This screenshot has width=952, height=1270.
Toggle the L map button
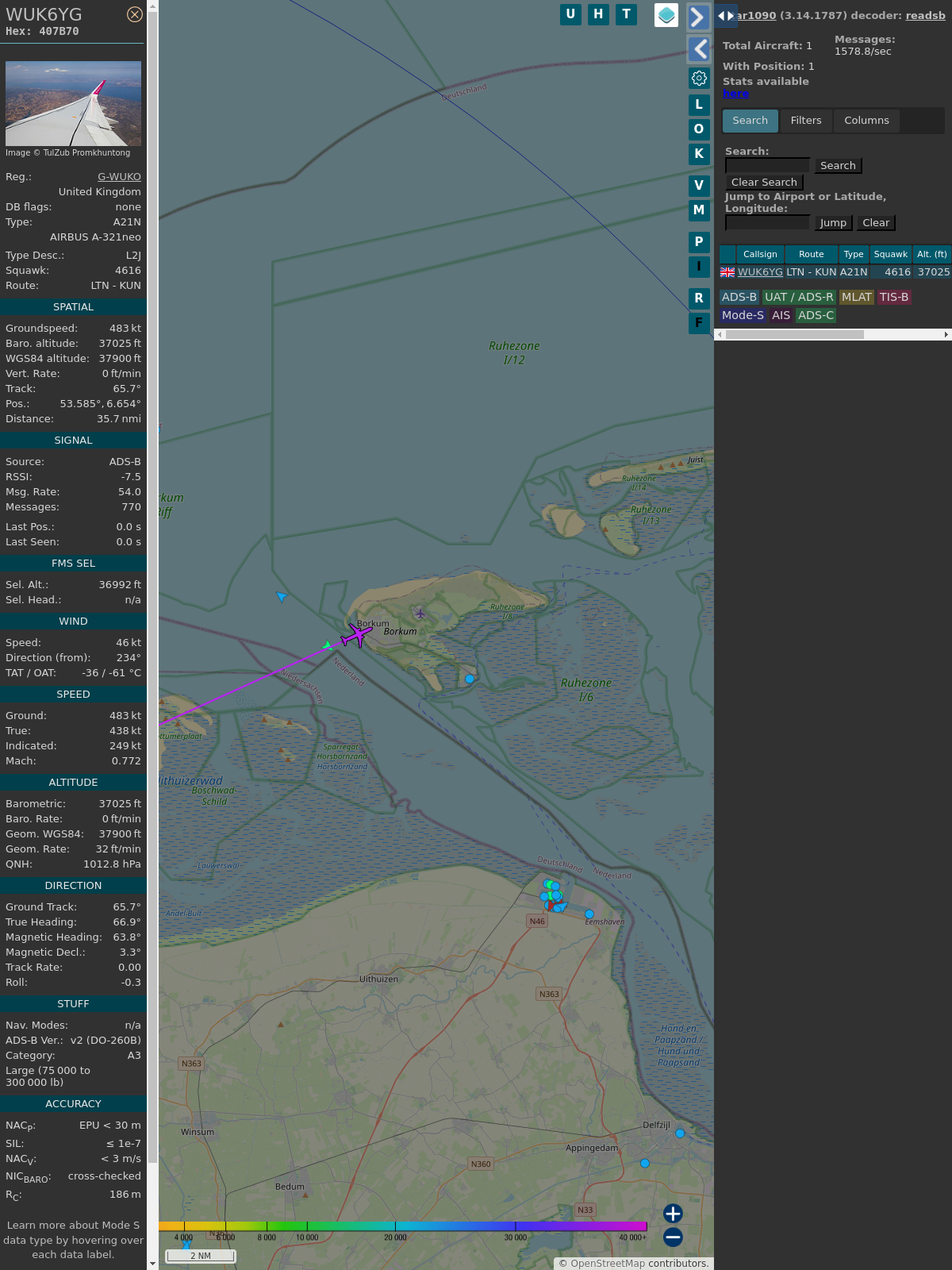(699, 104)
